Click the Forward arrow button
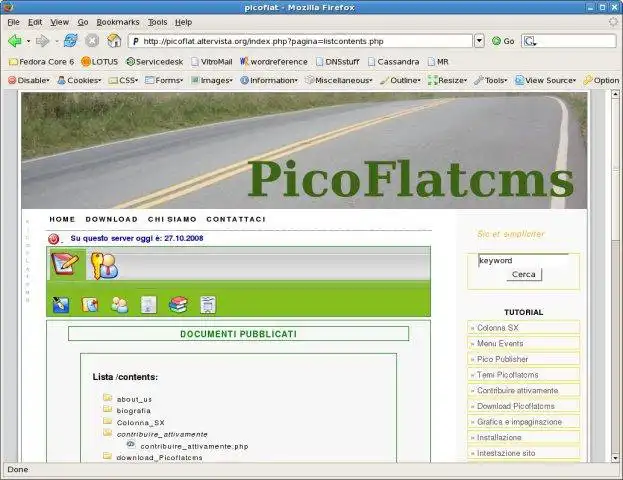 [x=42, y=41]
